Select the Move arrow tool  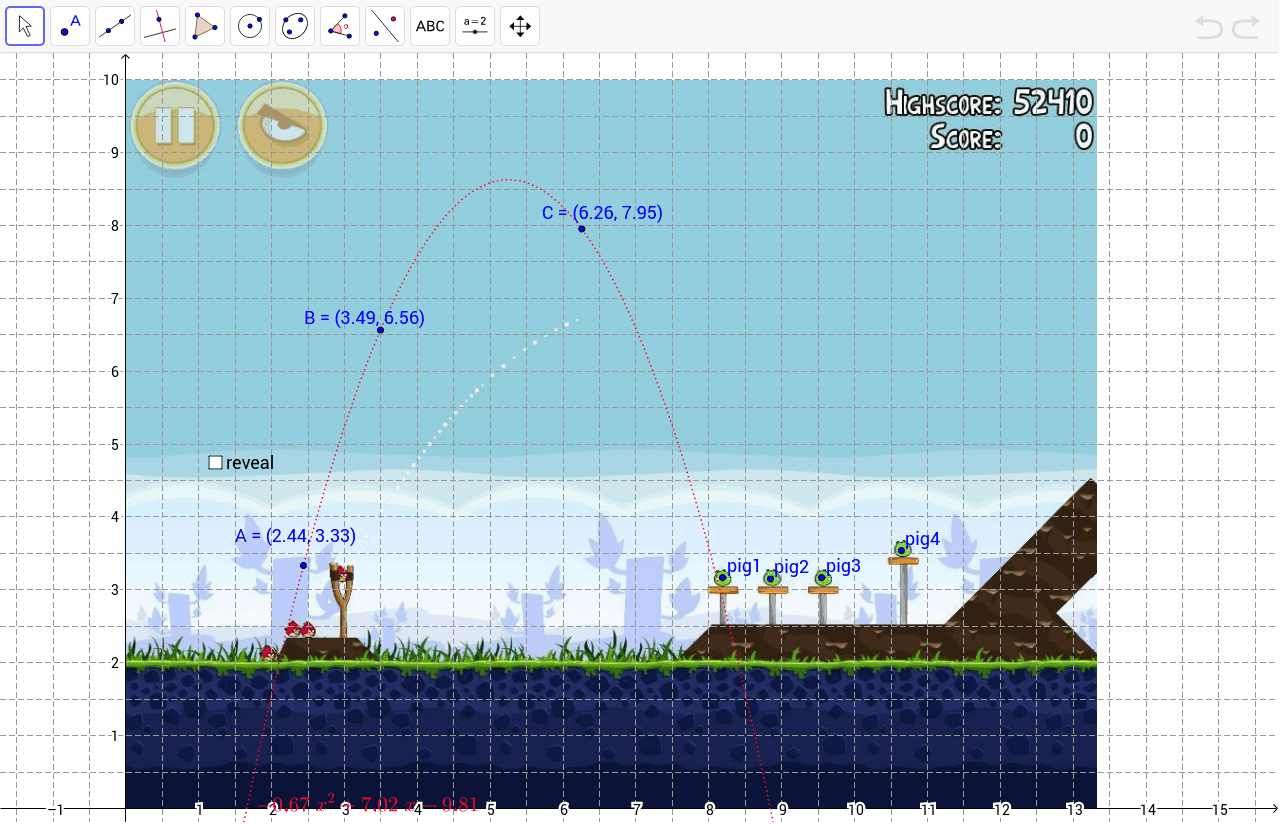(x=25, y=26)
